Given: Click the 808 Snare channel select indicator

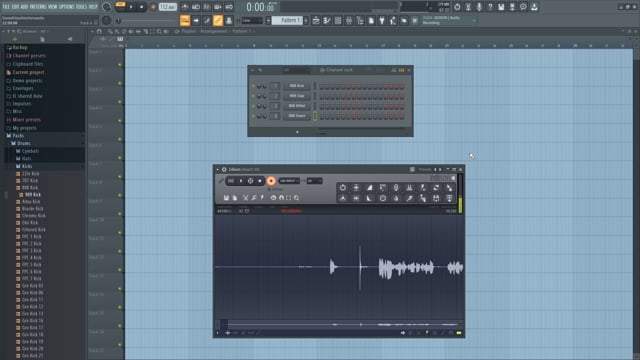Looking at the screenshot, I should point(315,116).
